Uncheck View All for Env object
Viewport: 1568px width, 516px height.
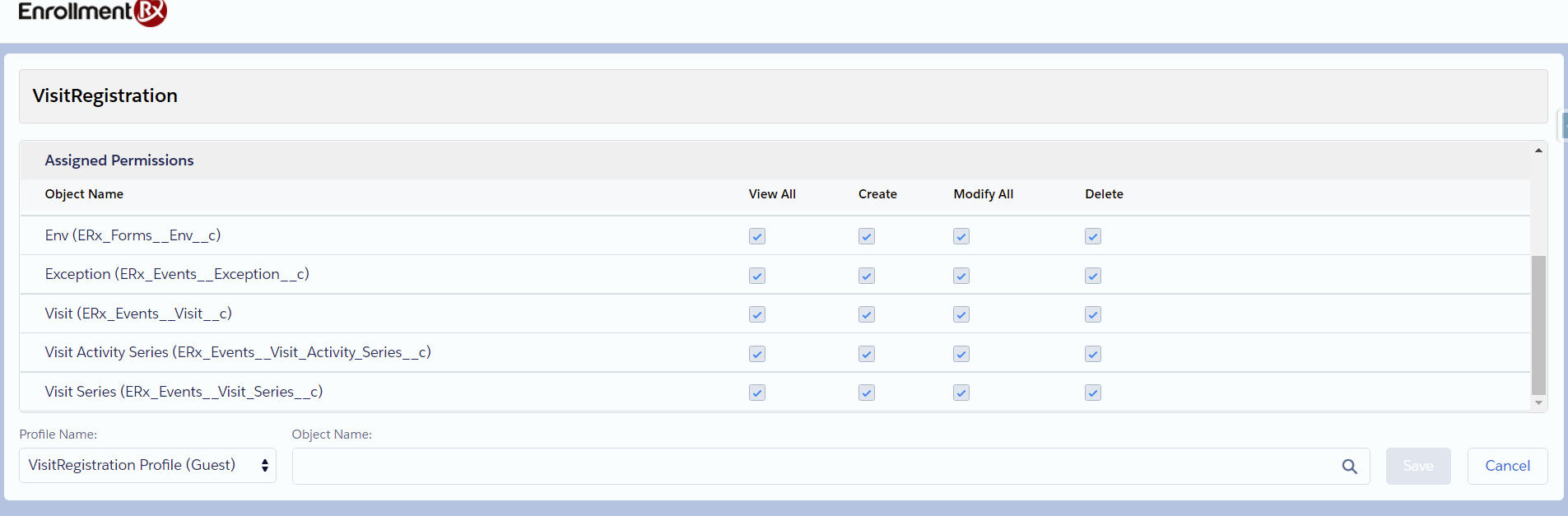(757, 237)
